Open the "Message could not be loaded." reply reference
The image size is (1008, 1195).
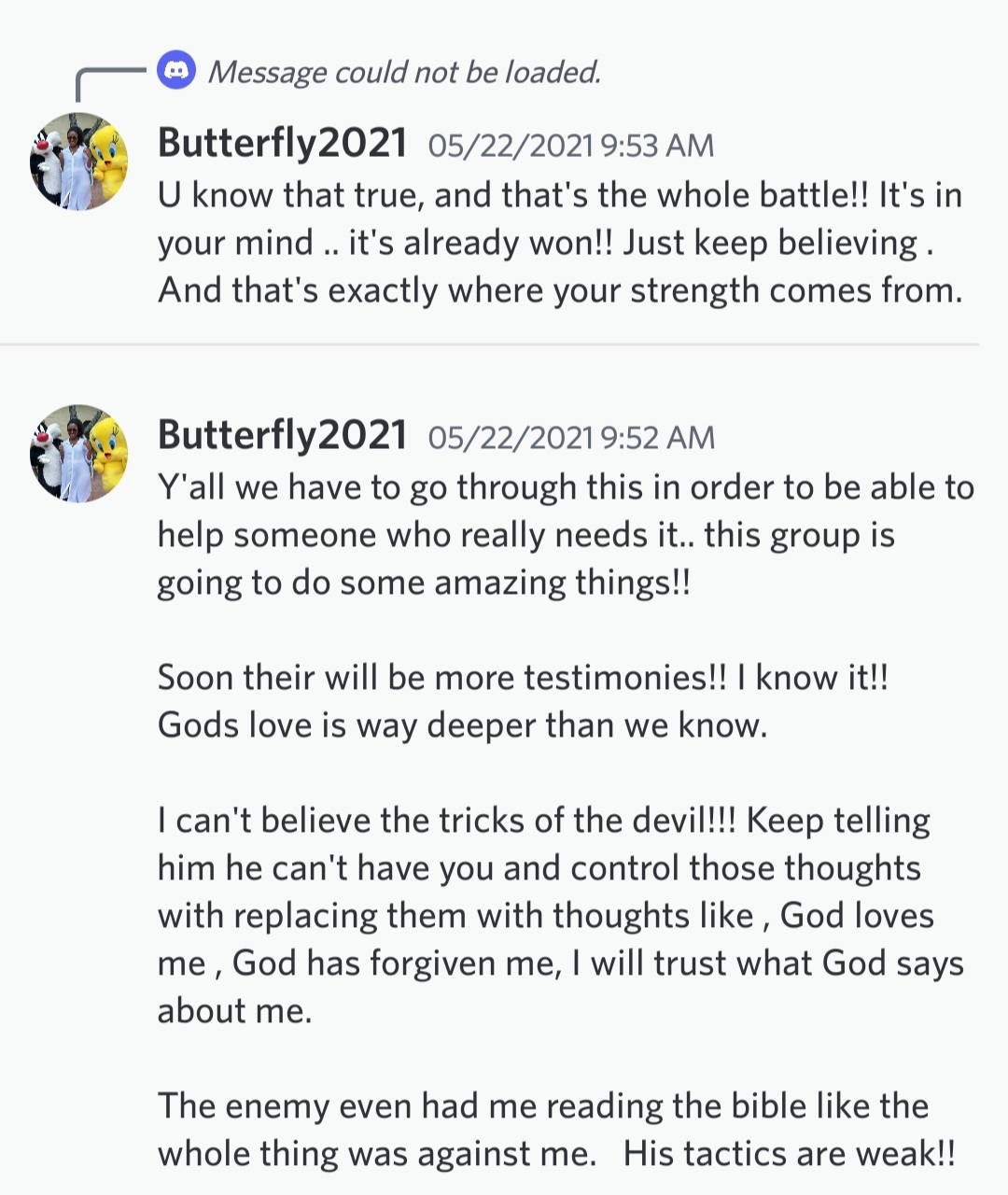[x=403, y=72]
